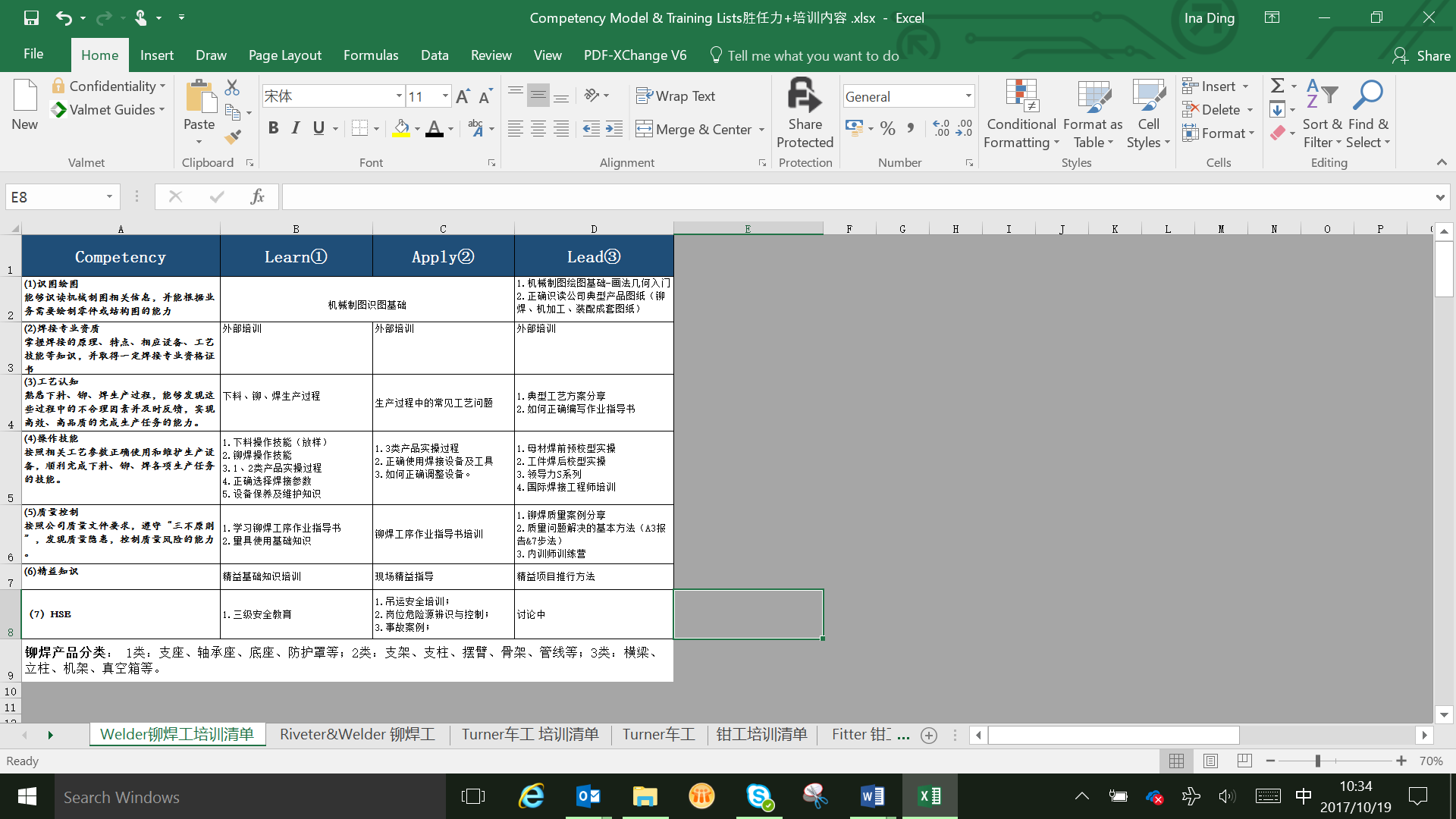Image resolution: width=1456 pixels, height=819 pixels.
Task: Toggle Italic formatting
Action: click(x=296, y=128)
